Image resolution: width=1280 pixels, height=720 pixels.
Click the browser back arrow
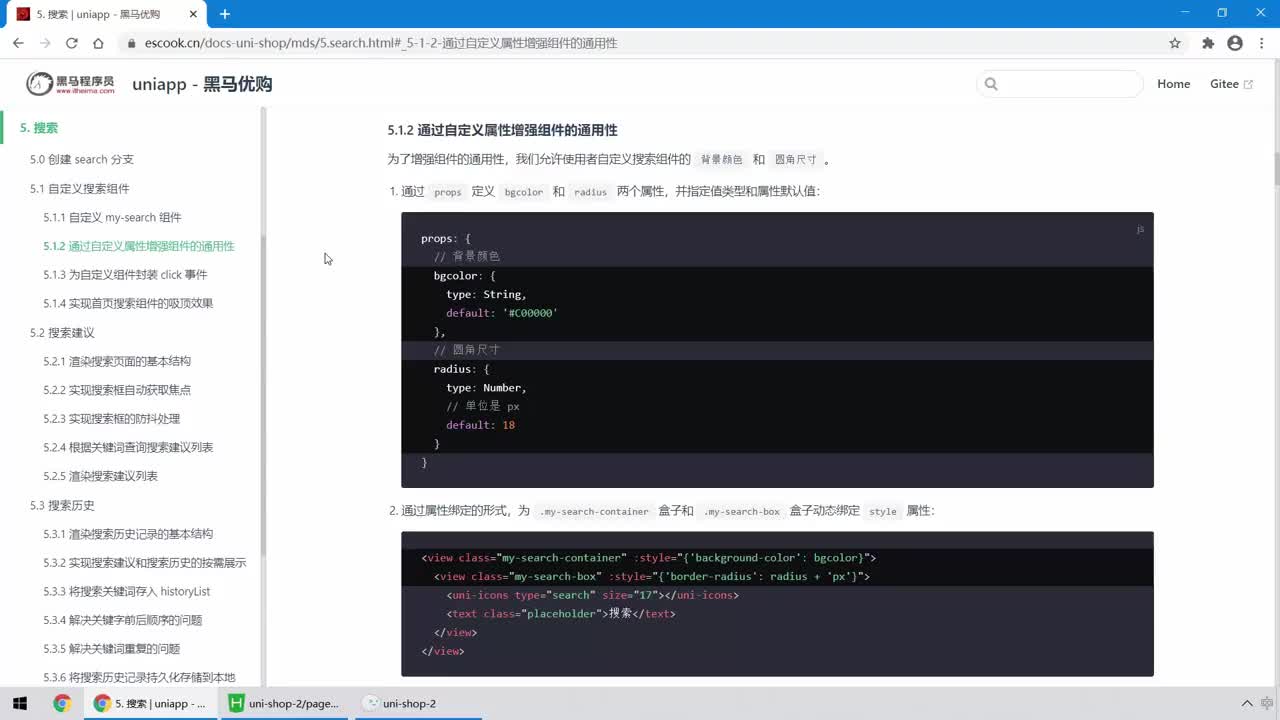(x=18, y=43)
